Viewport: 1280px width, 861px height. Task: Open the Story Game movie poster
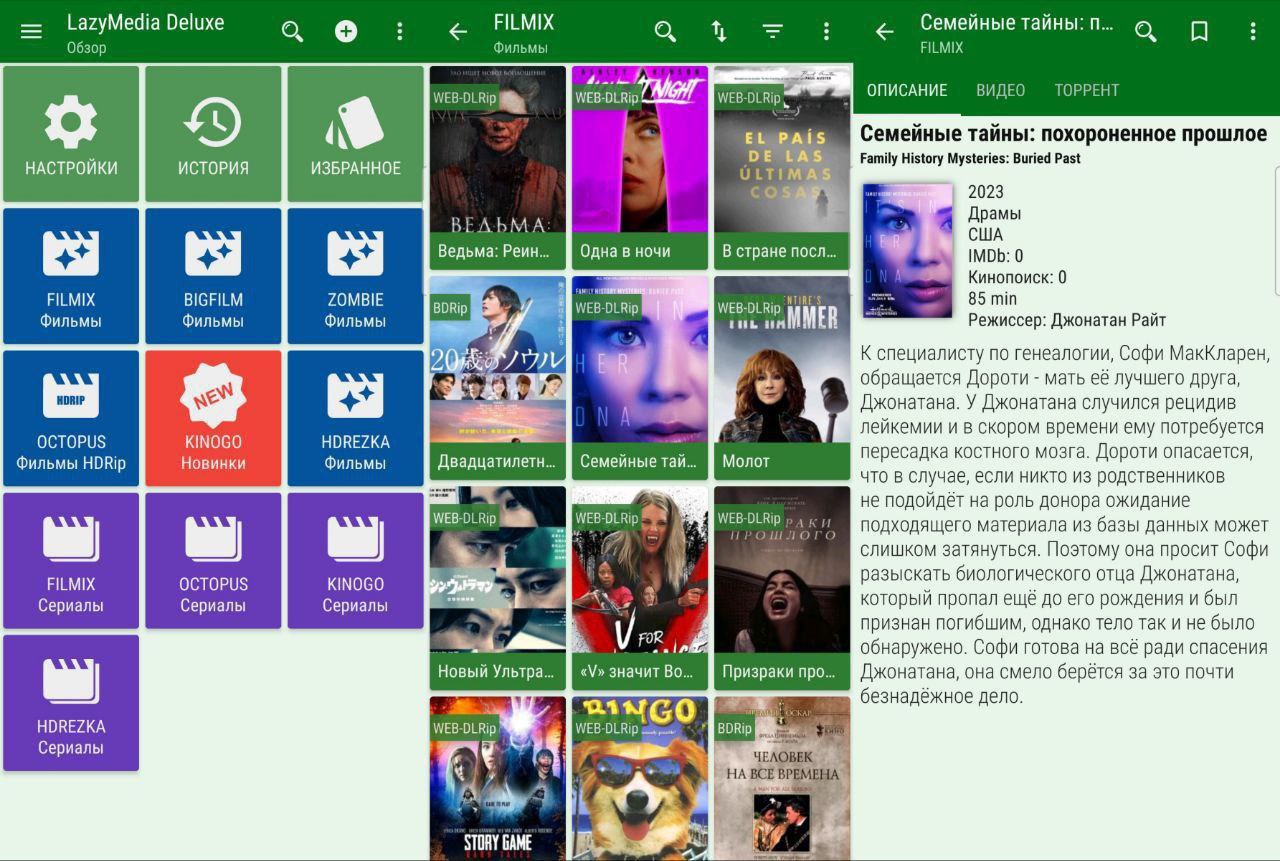point(498,778)
